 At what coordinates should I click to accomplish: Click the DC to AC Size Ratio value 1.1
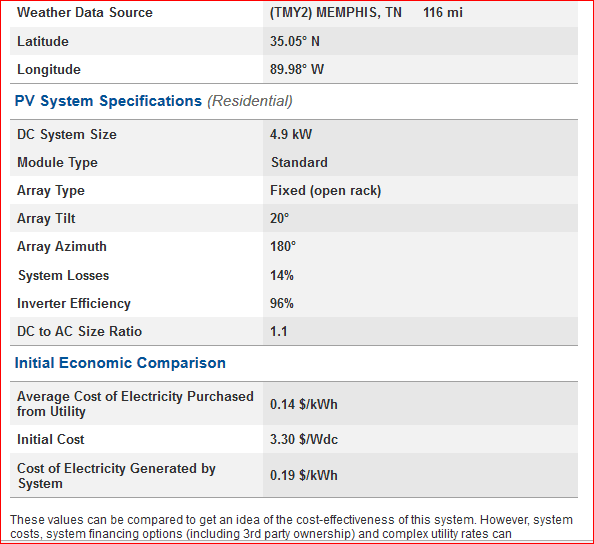coord(278,331)
